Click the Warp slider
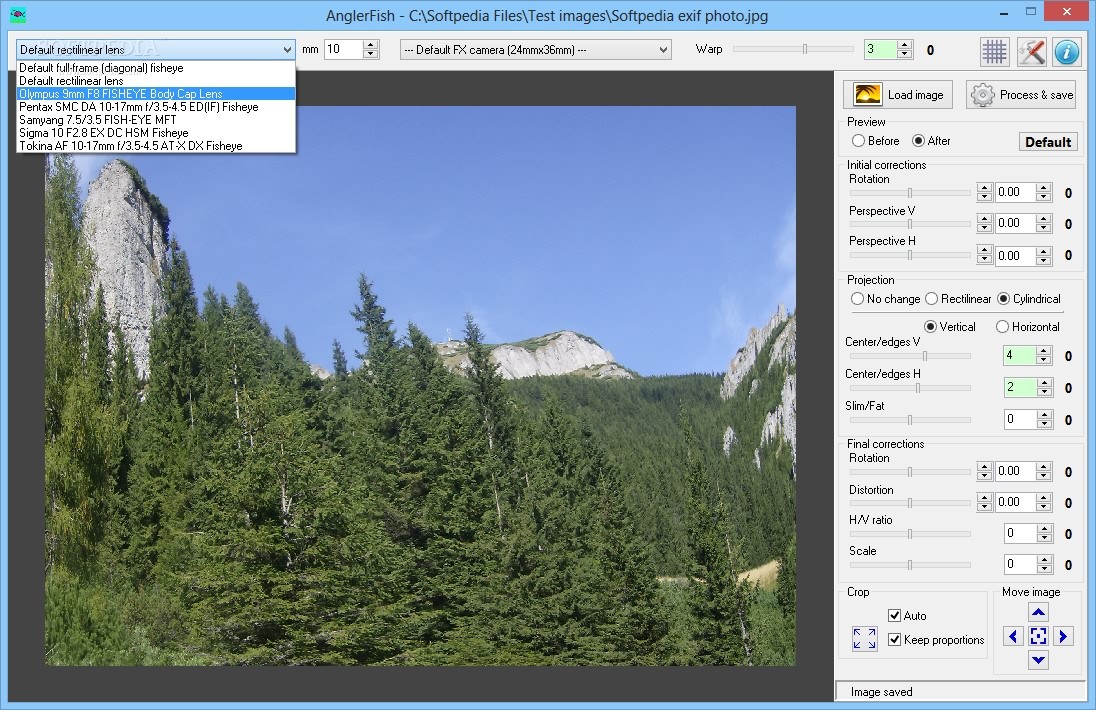The height and width of the screenshot is (710, 1096). coord(793,49)
